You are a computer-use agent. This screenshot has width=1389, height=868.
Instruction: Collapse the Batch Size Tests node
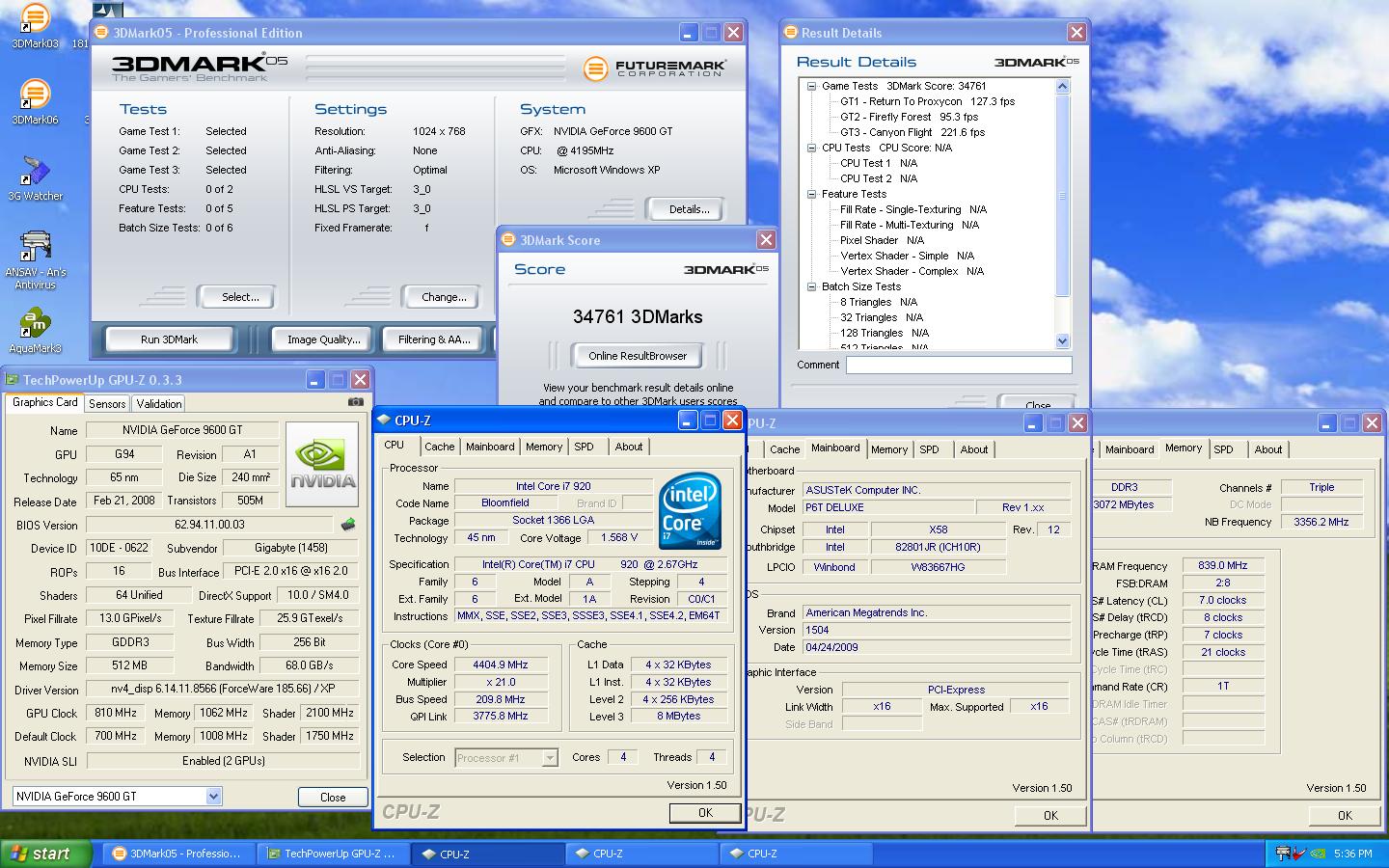812,286
